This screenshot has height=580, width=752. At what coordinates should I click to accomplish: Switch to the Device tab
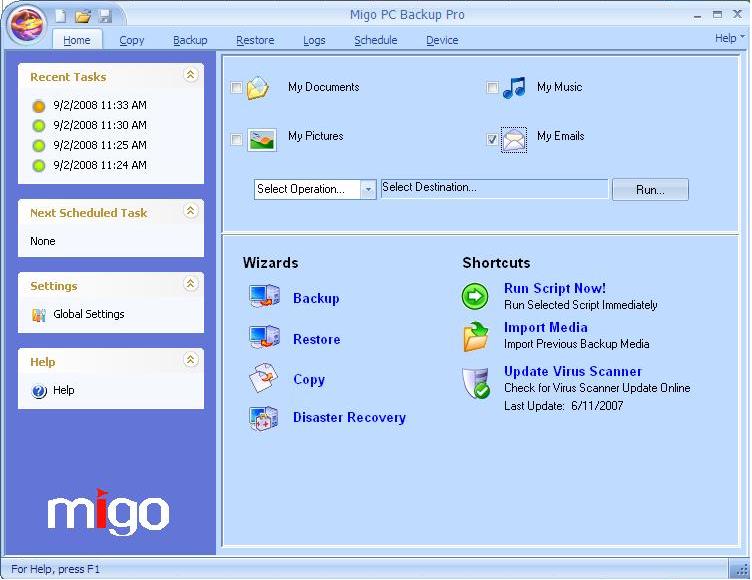point(442,40)
